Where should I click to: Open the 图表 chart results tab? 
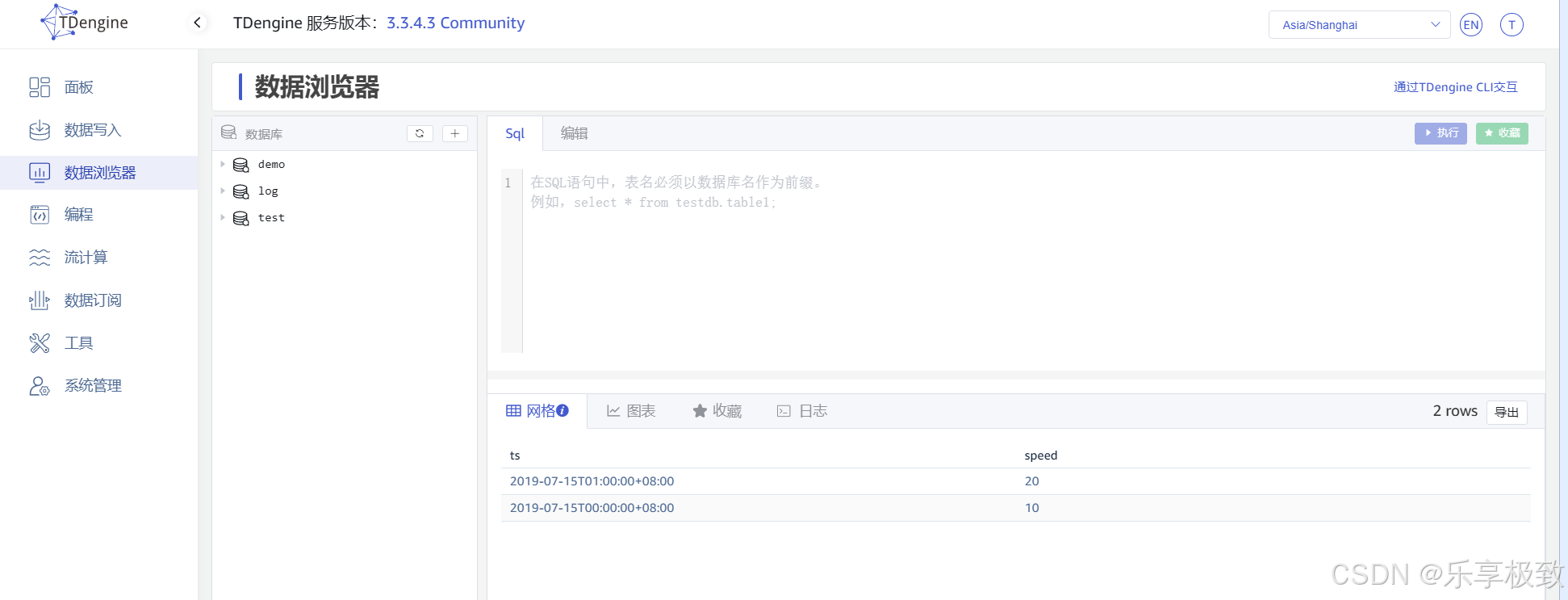(x=631, y=411)
